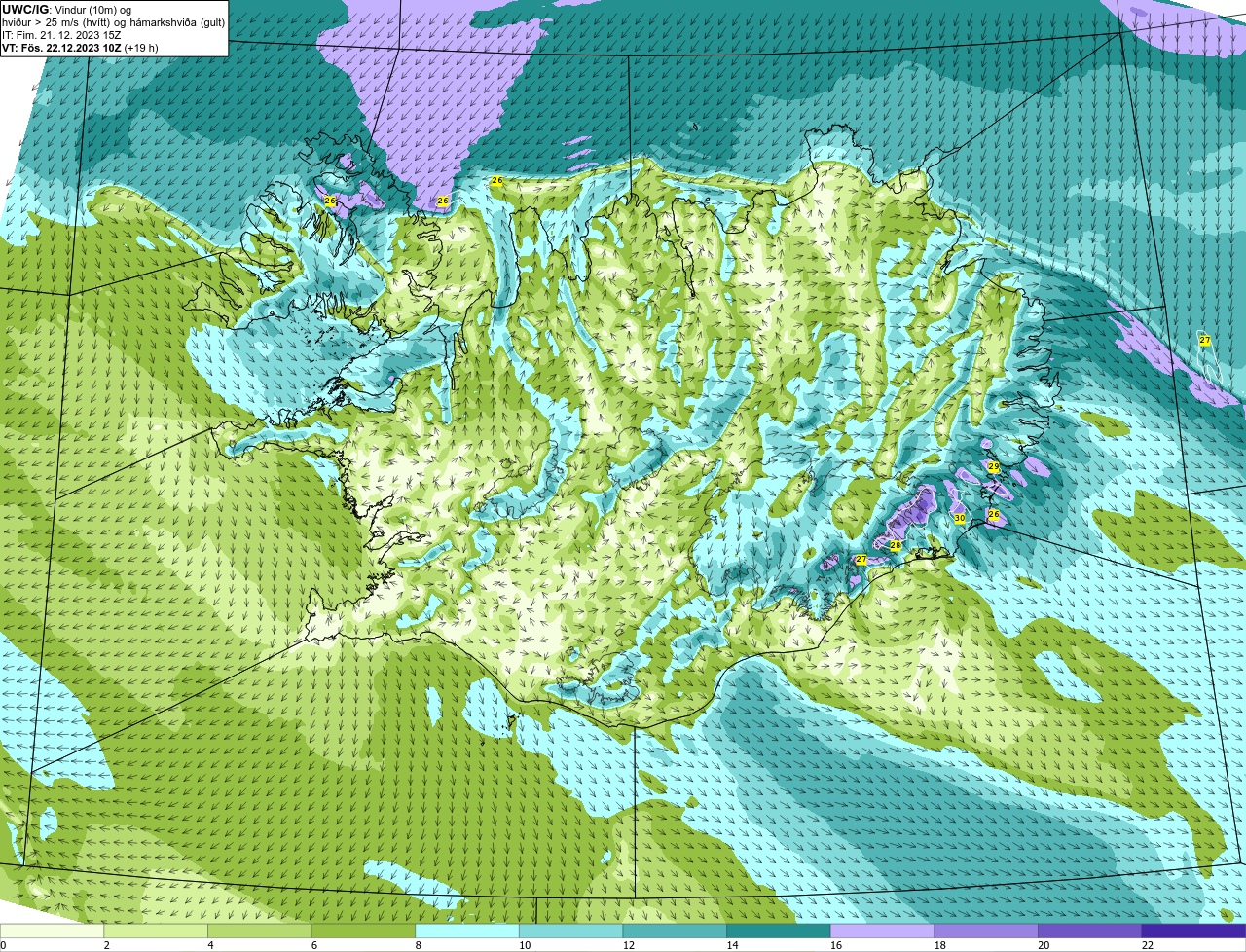Click the valid time 'VT: Fös. 22.12.2023 10Z'
The image size is (1246, 952).
pos(61,48)
